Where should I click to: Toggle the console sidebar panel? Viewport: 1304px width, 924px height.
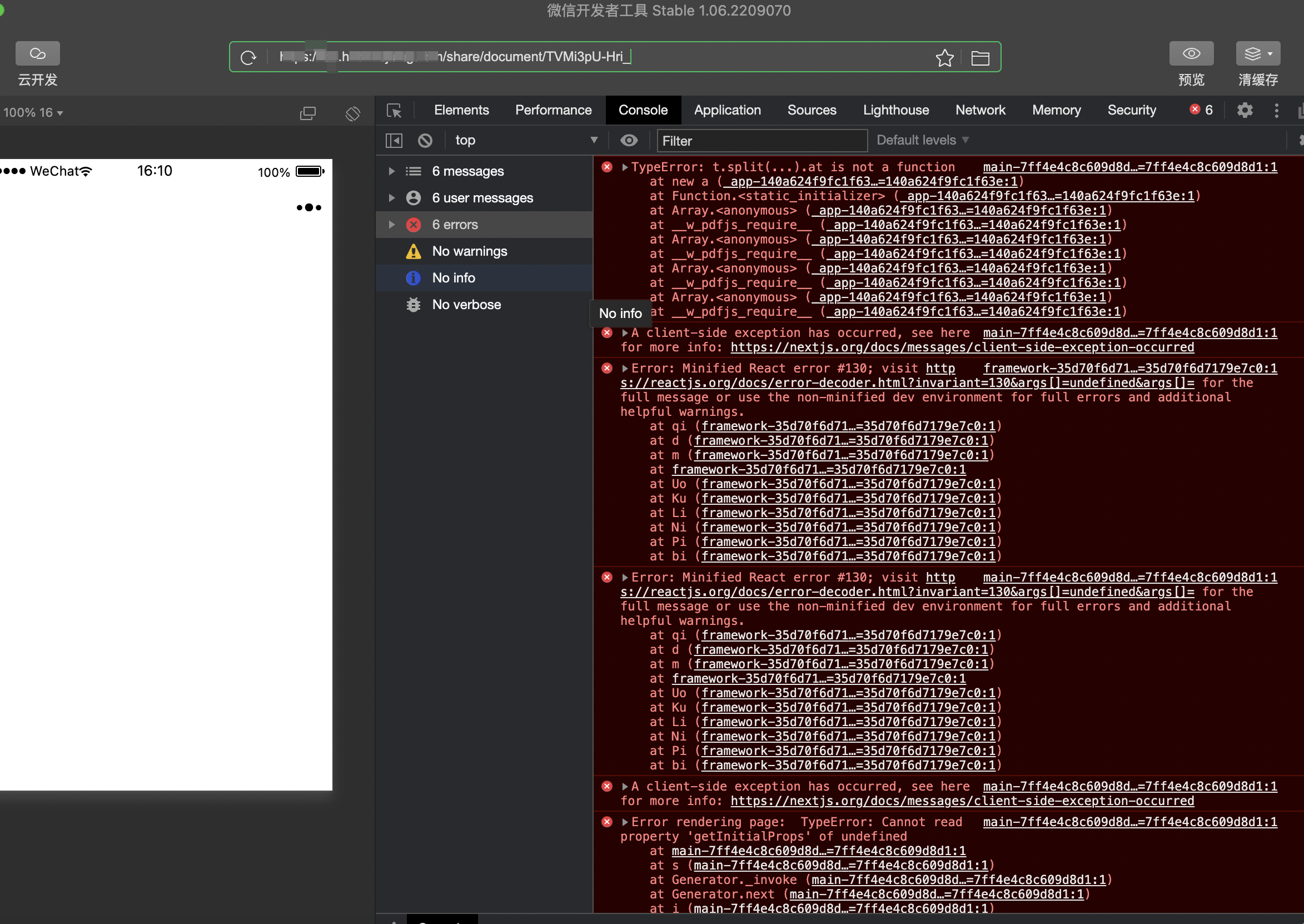coord(394,141)
